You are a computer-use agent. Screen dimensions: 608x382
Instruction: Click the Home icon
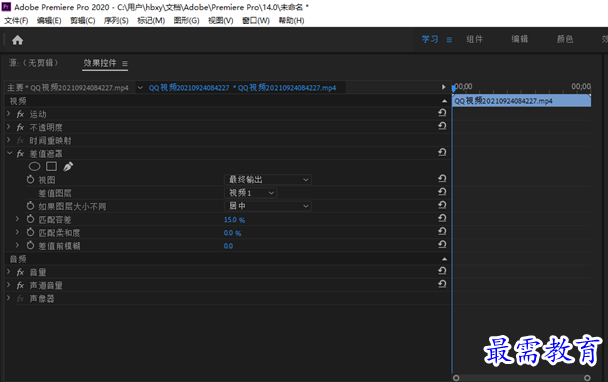tap(17, 40)
